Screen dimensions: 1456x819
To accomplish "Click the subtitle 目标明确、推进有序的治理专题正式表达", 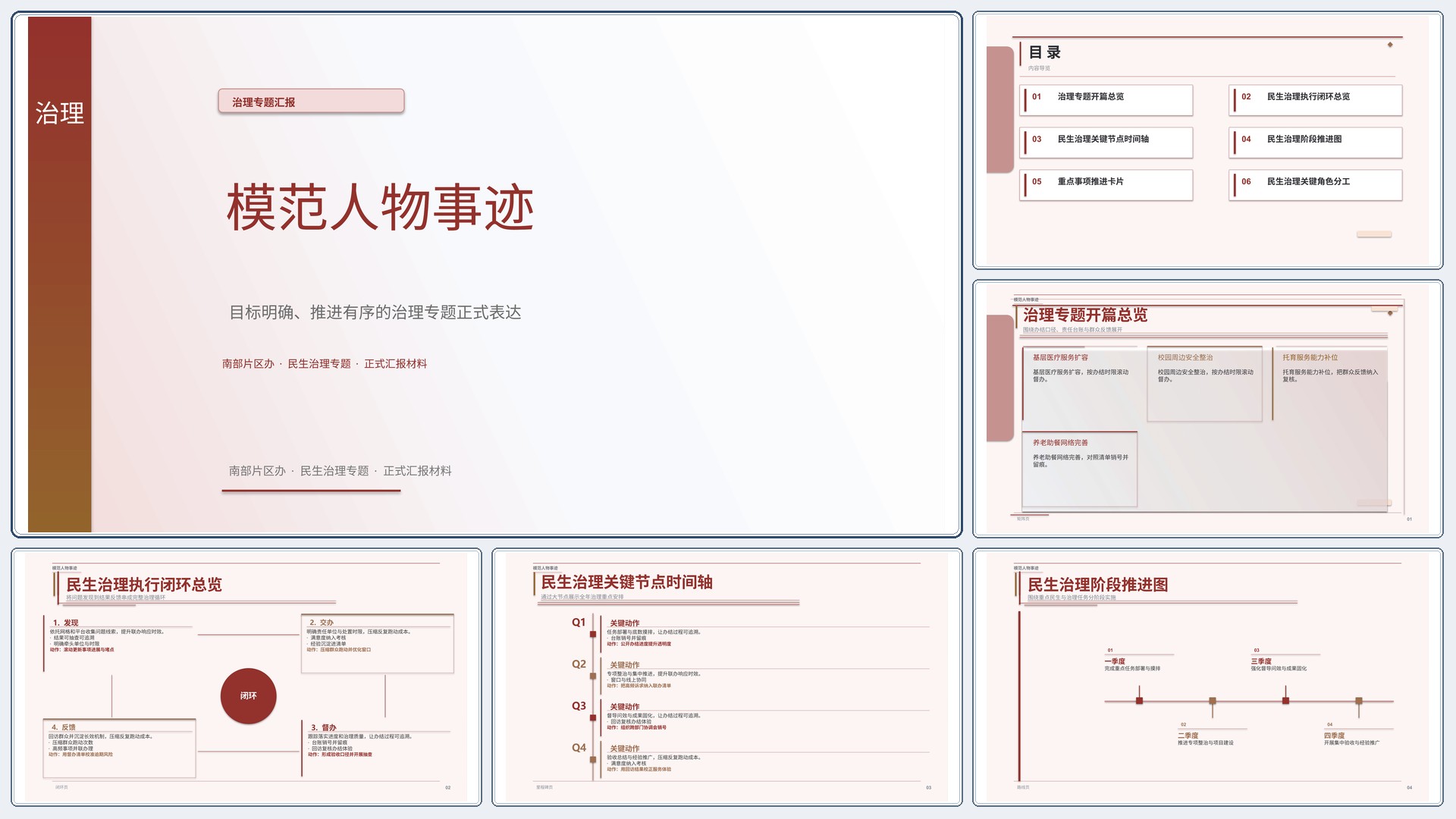I will coord(375,312).
